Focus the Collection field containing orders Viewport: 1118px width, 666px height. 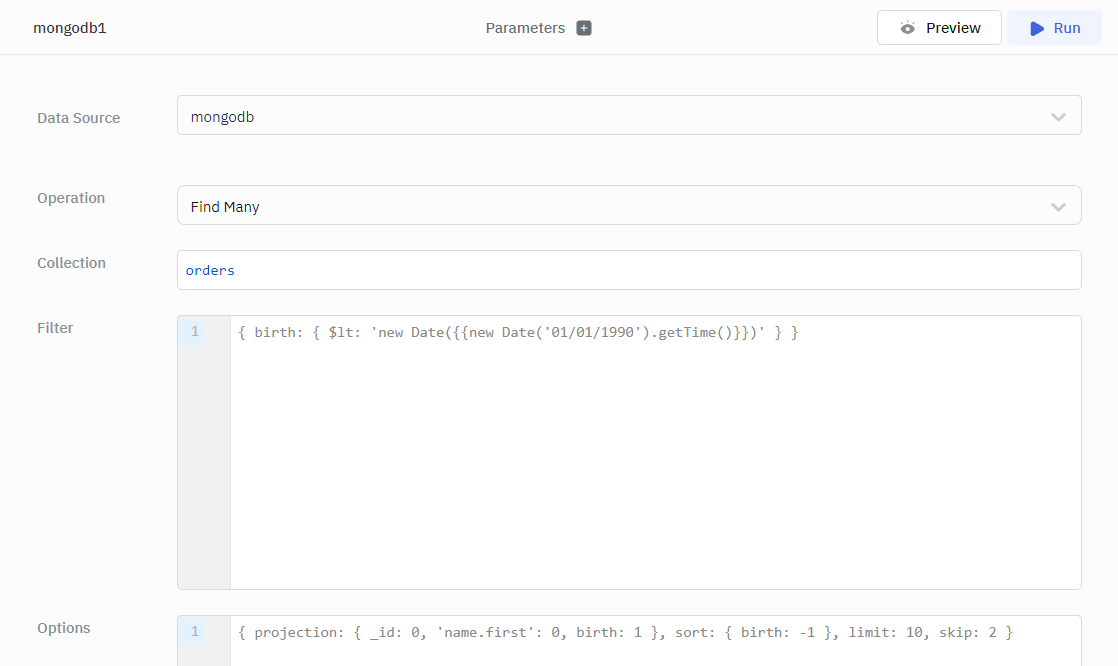coord(628,270)
